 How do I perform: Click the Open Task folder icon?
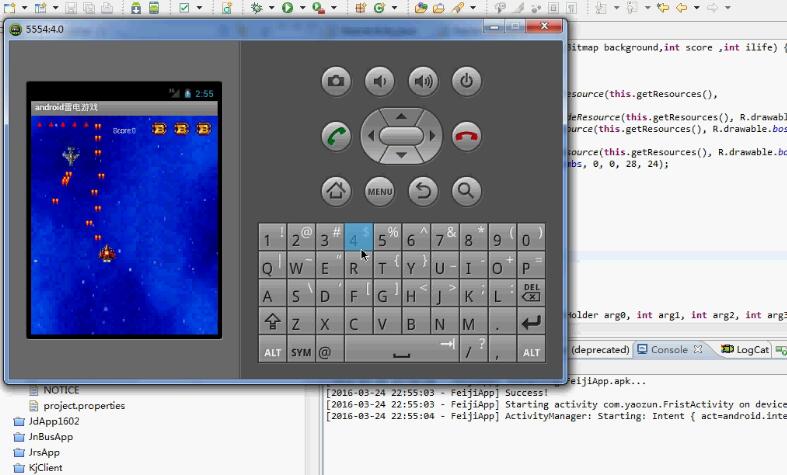click(x=439, y=8)
